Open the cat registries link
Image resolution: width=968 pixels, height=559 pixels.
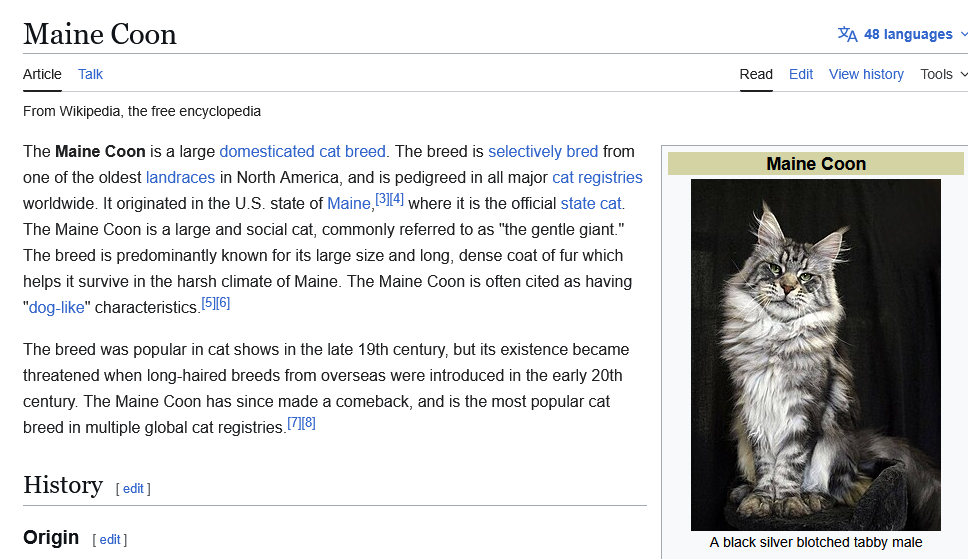597,177
